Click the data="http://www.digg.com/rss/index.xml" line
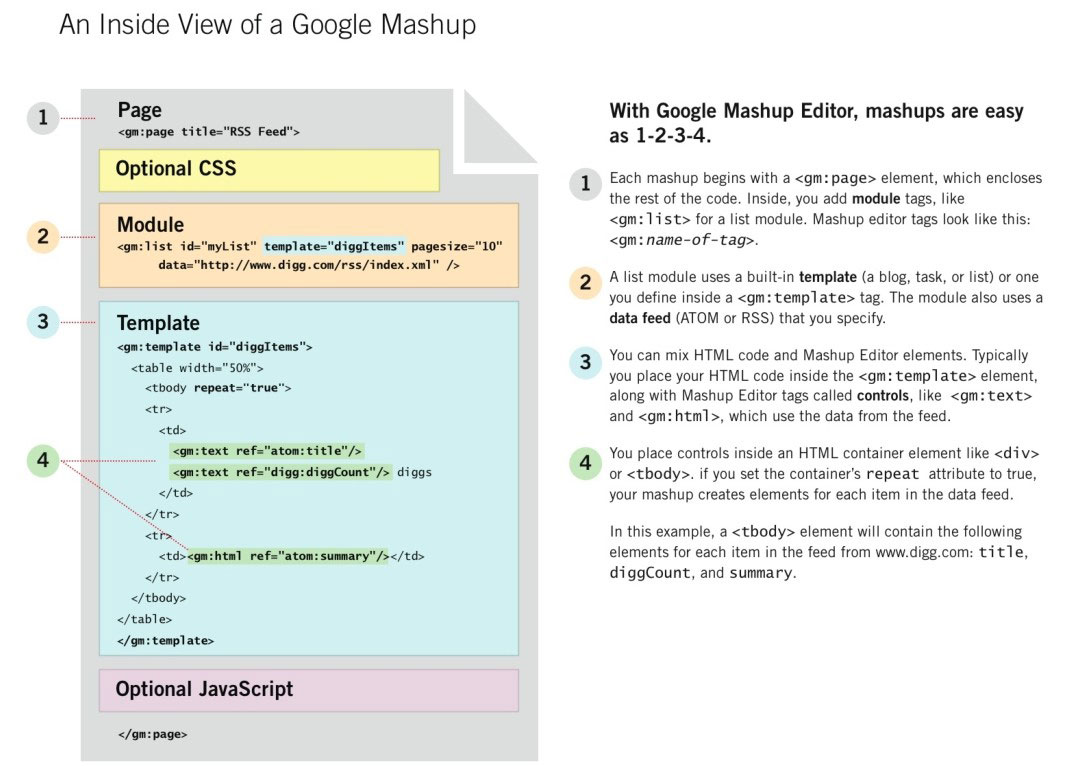The height and width of the screenshot is (766, 1092). (309, 265)
